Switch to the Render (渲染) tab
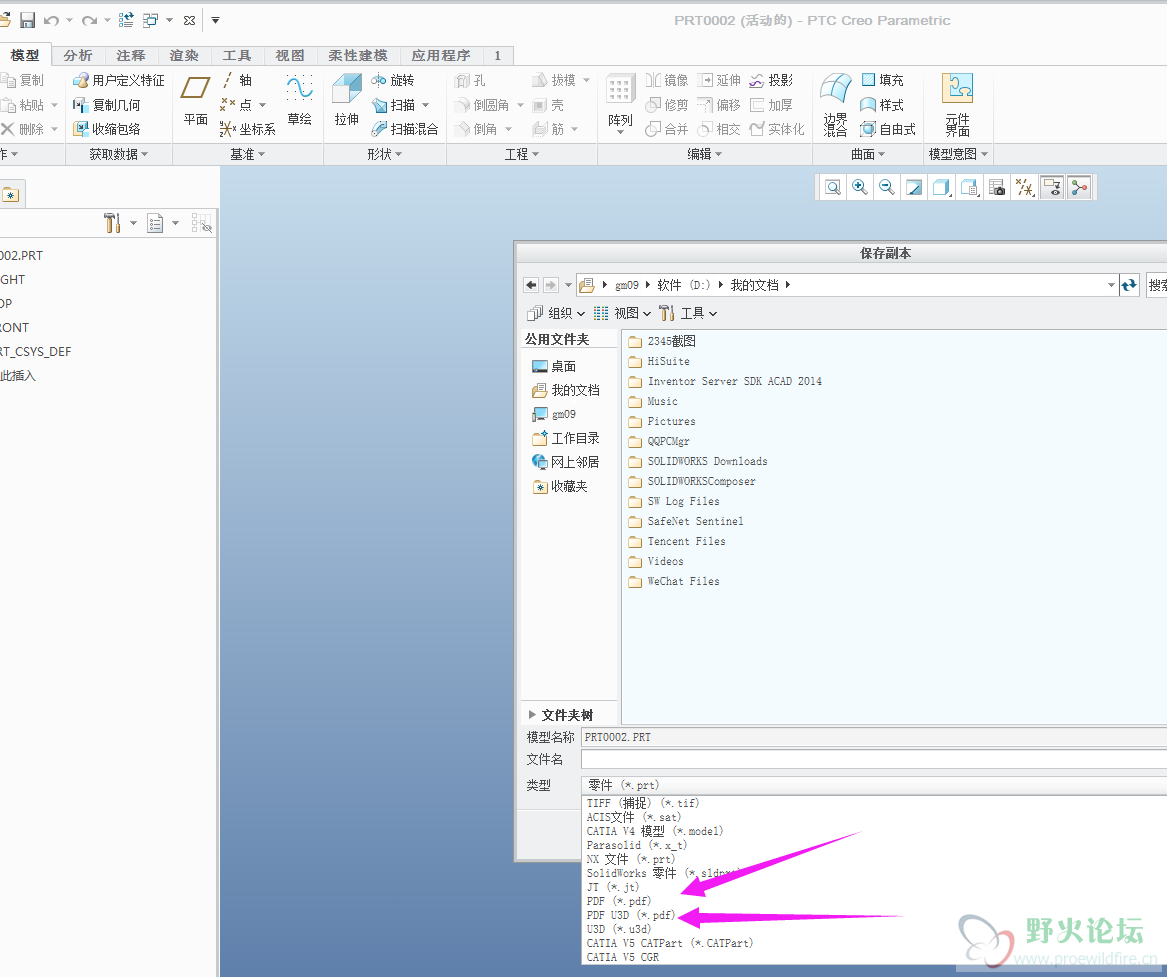The height and width of the screenshot is (977, 1167). coord(184,56)
